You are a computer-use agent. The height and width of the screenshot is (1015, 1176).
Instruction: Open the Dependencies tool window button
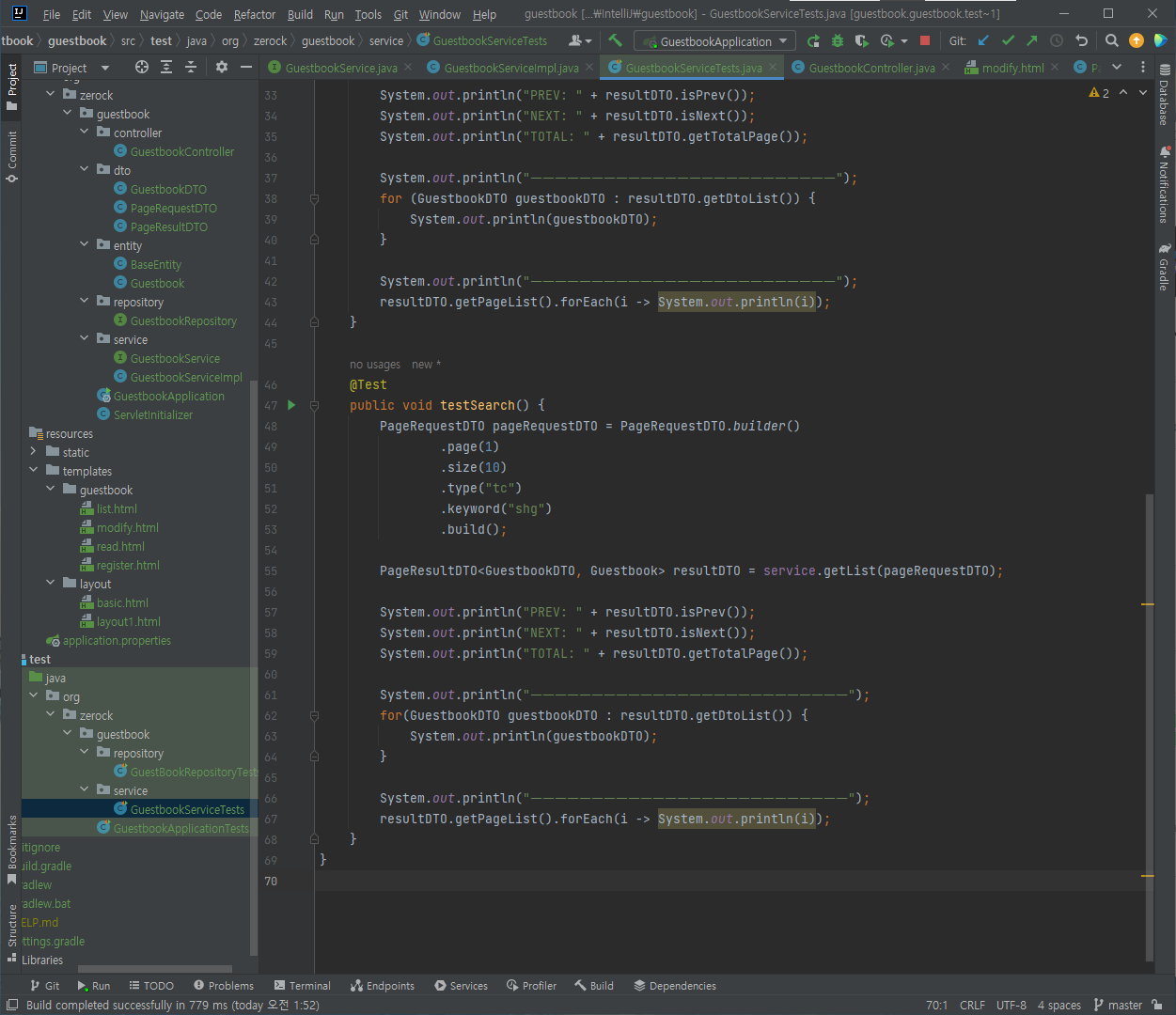click(675, 986)
